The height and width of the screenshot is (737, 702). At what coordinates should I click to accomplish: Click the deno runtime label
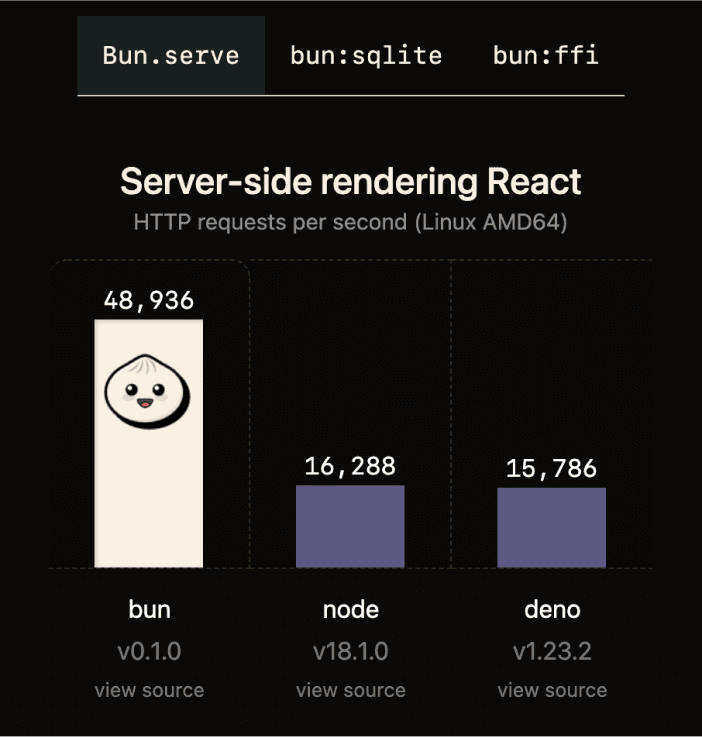[552, 610]
